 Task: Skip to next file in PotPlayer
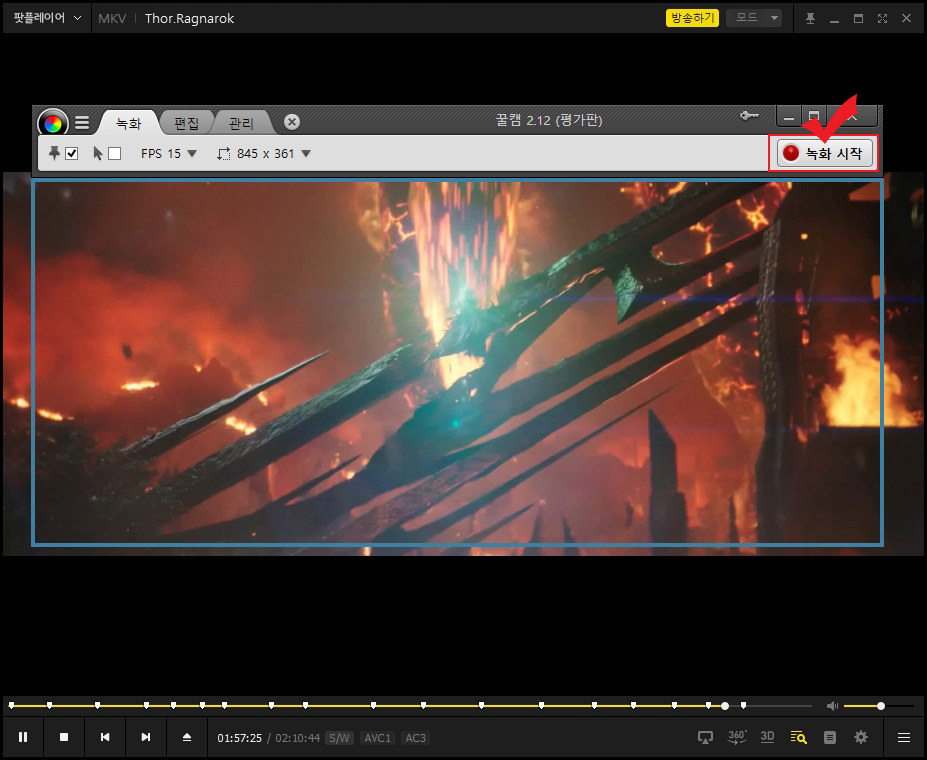coord(145,737)
